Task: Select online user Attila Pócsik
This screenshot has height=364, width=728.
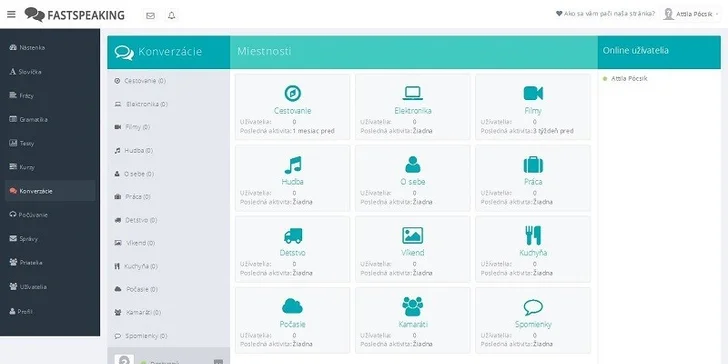Action: click(x=629, y=78)
